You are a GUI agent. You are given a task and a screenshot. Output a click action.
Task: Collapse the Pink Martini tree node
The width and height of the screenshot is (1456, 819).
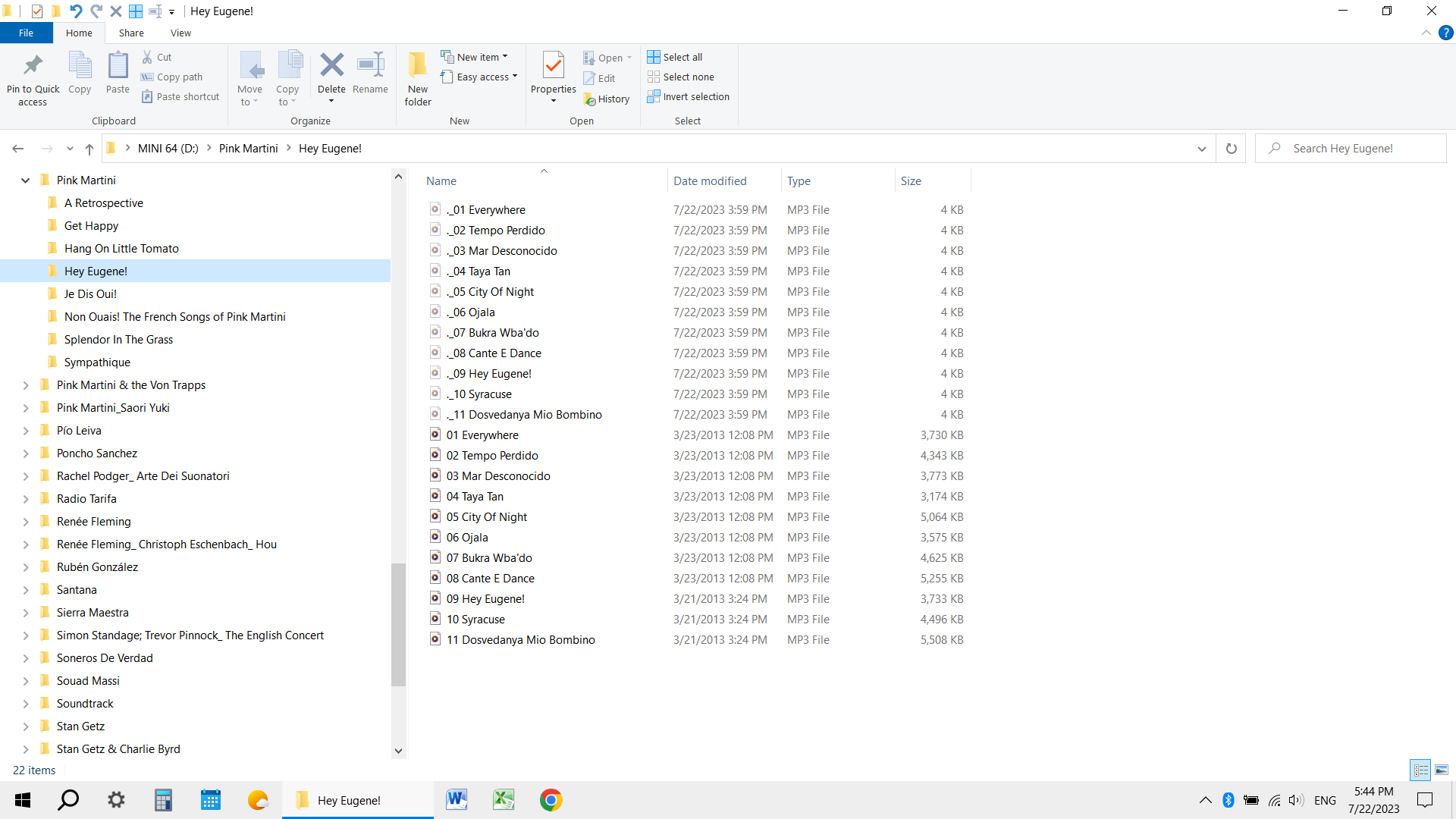(25, 180)
